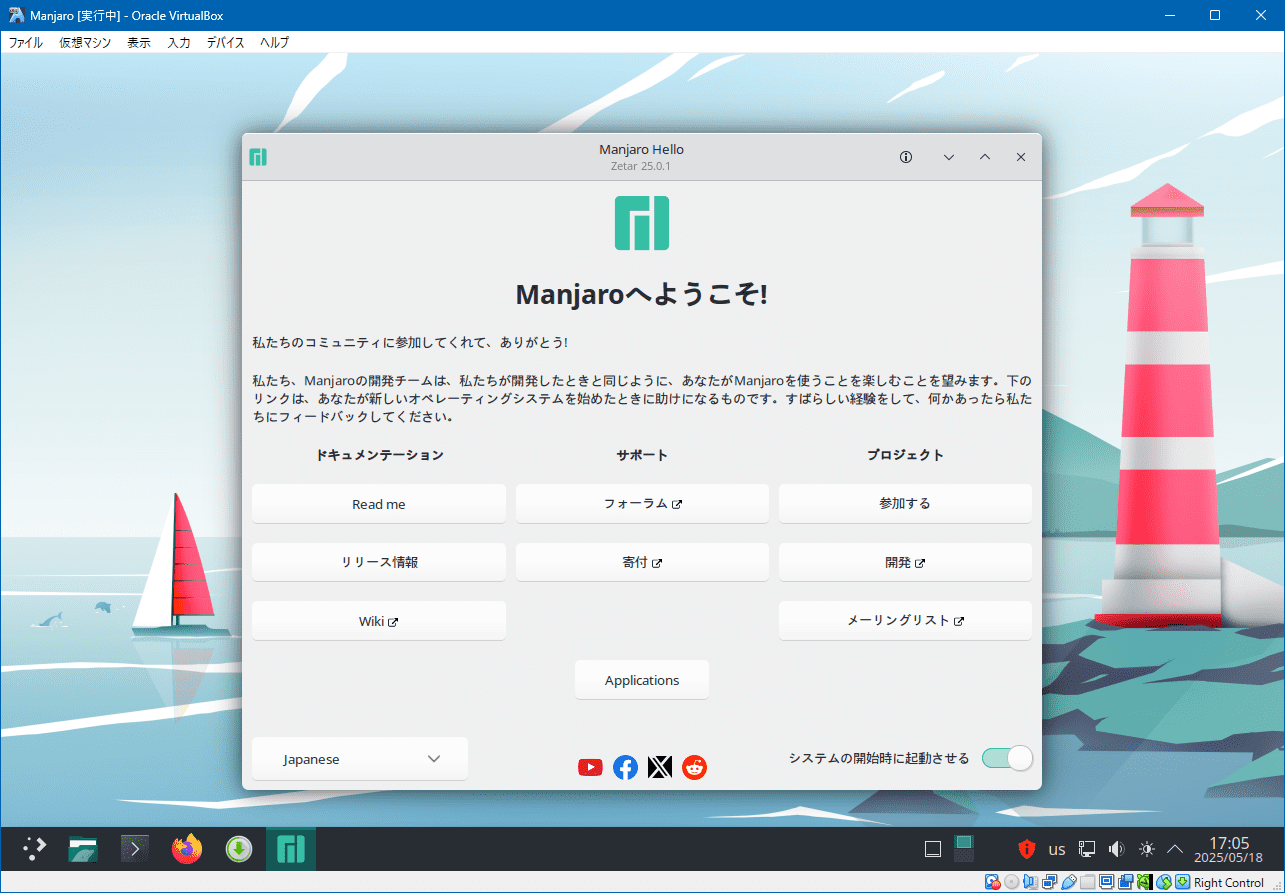Click the VirtualBox audio status icon

[1030, 882]
